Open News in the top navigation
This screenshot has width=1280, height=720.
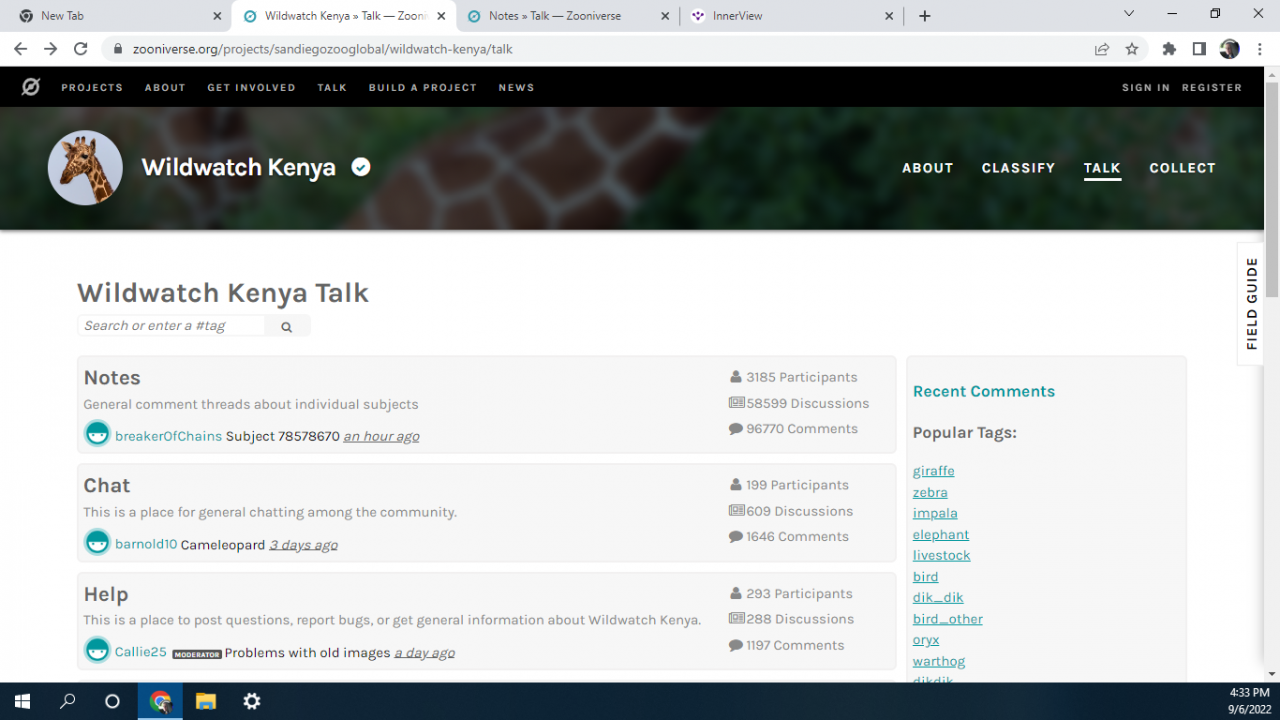[516, 88]
